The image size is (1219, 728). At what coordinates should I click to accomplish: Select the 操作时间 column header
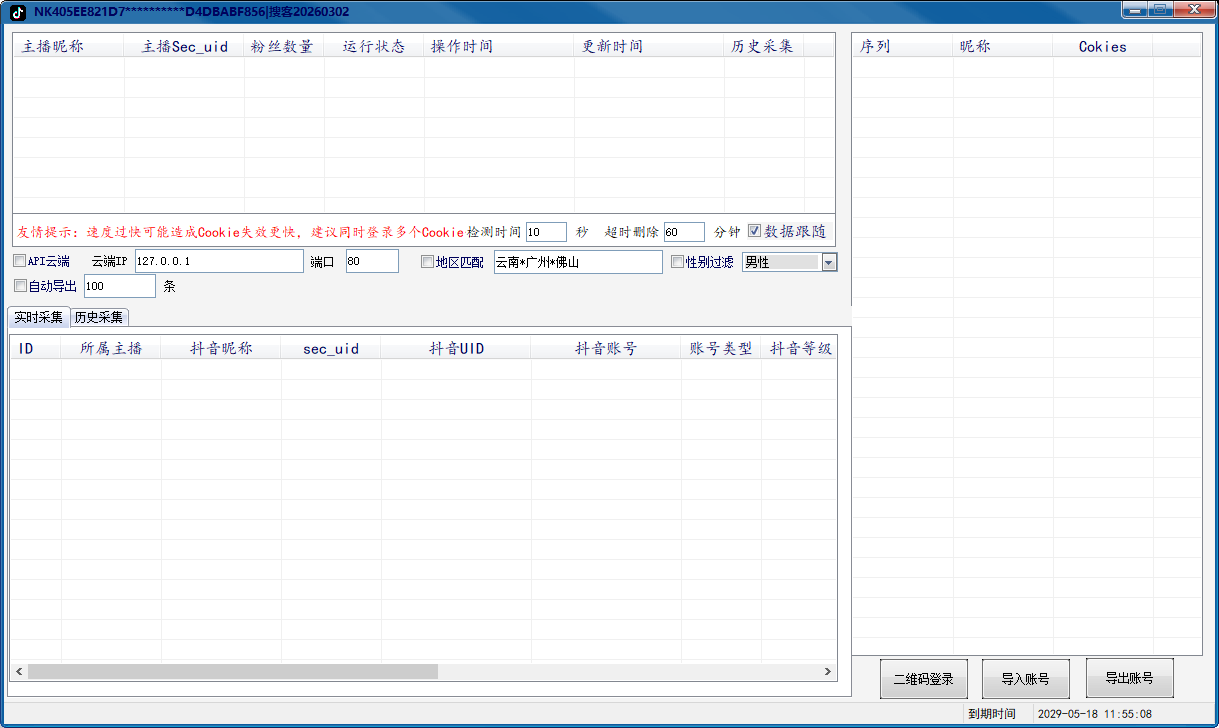coord(499,46)
